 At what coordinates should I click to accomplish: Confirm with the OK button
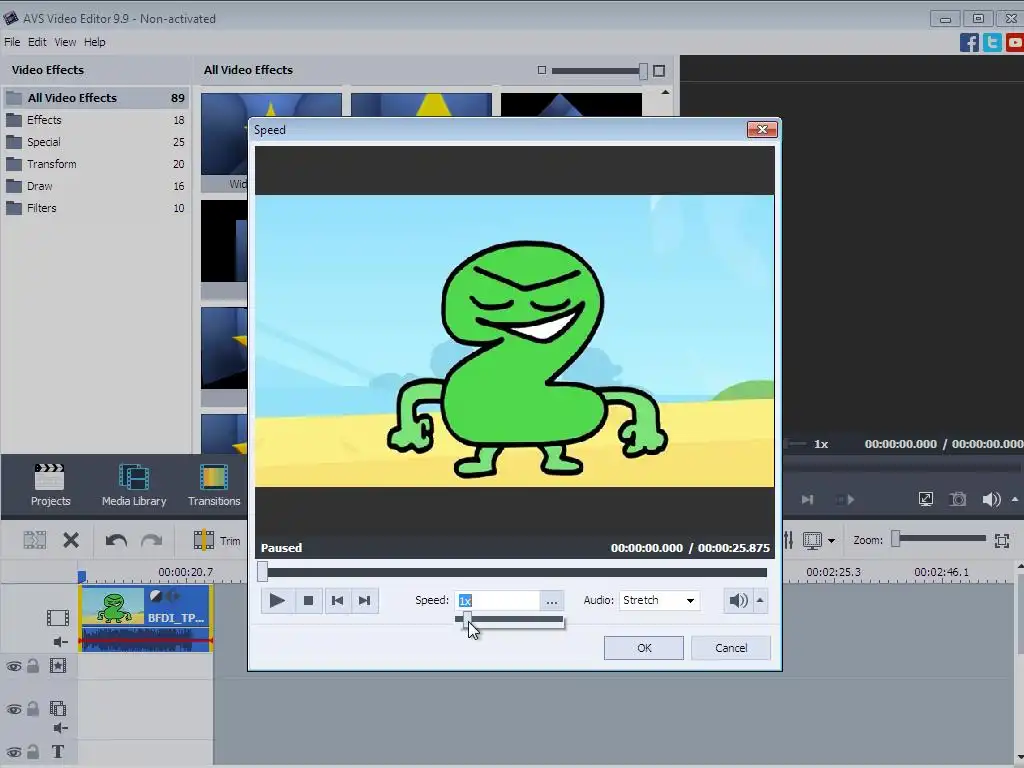pos(644,648)
